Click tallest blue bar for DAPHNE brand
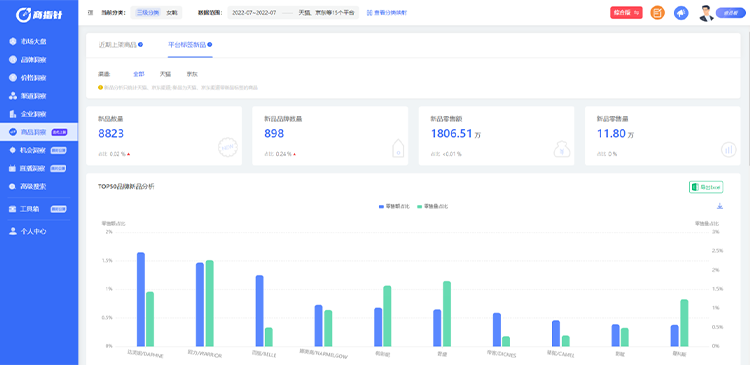This screenshot has height=365, width=750. tap(141, 299)
